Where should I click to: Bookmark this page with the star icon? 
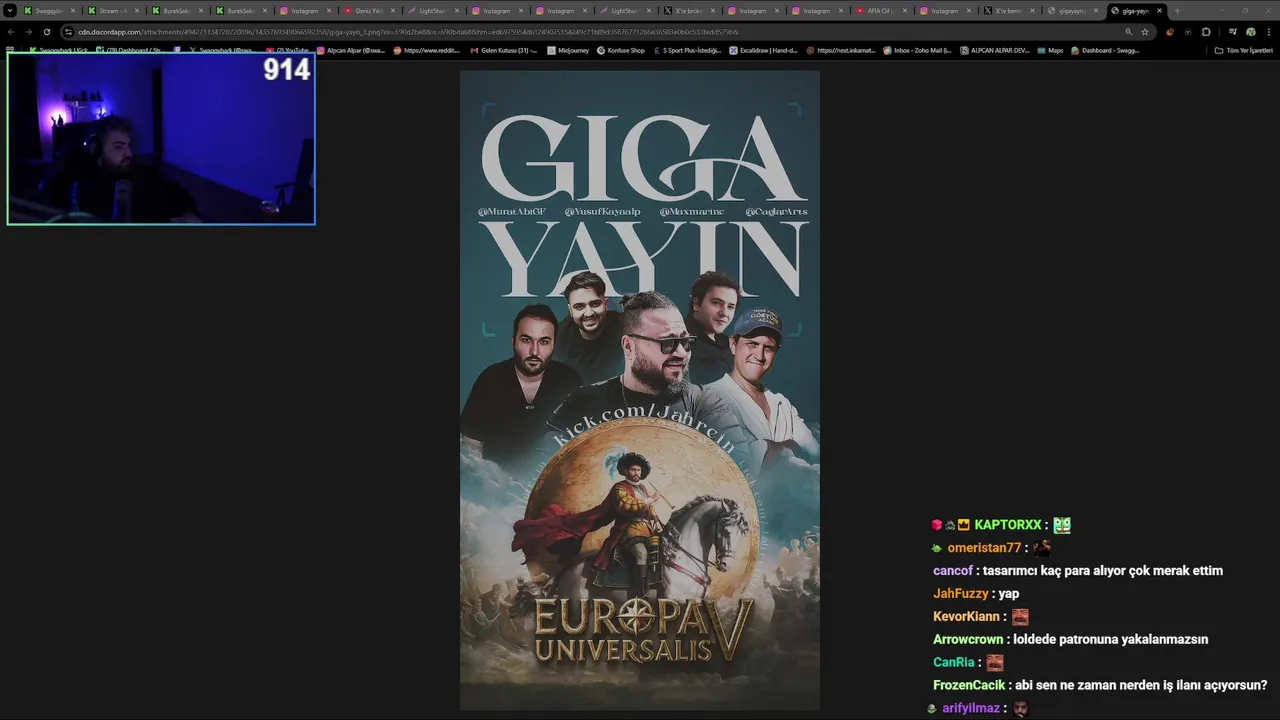coord(1145,31)
